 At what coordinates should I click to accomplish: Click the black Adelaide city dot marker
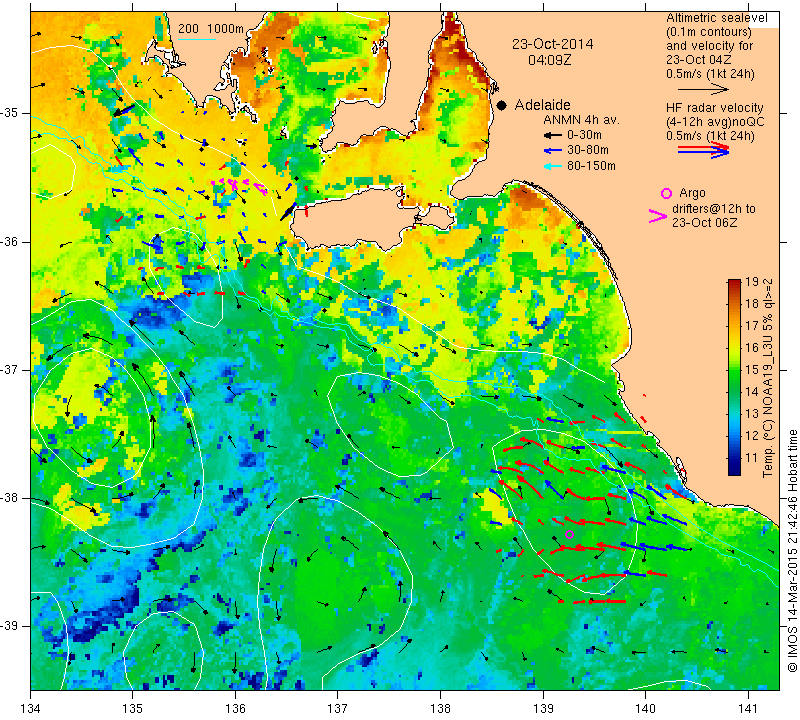tap(502, 105)
